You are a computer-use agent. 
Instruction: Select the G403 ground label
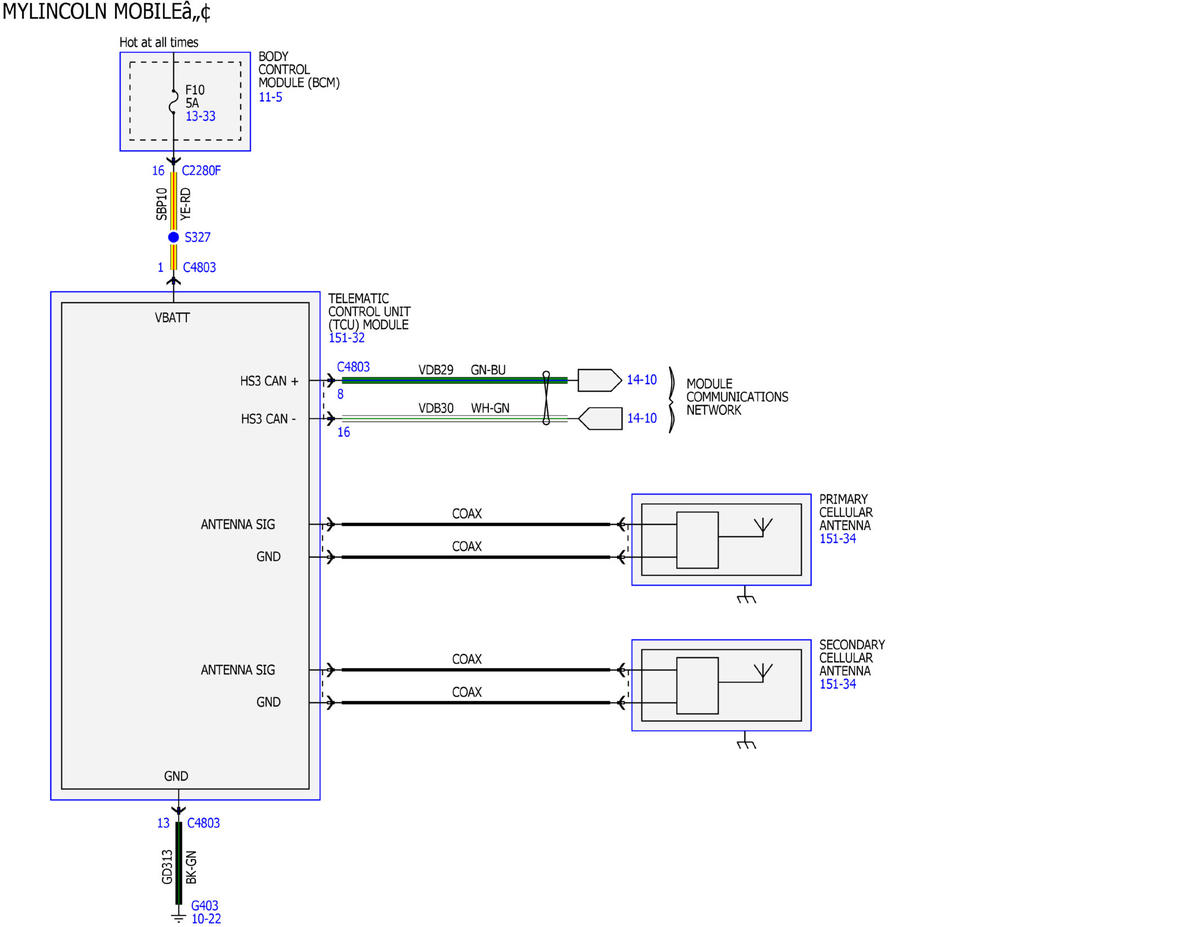(204, 906)
